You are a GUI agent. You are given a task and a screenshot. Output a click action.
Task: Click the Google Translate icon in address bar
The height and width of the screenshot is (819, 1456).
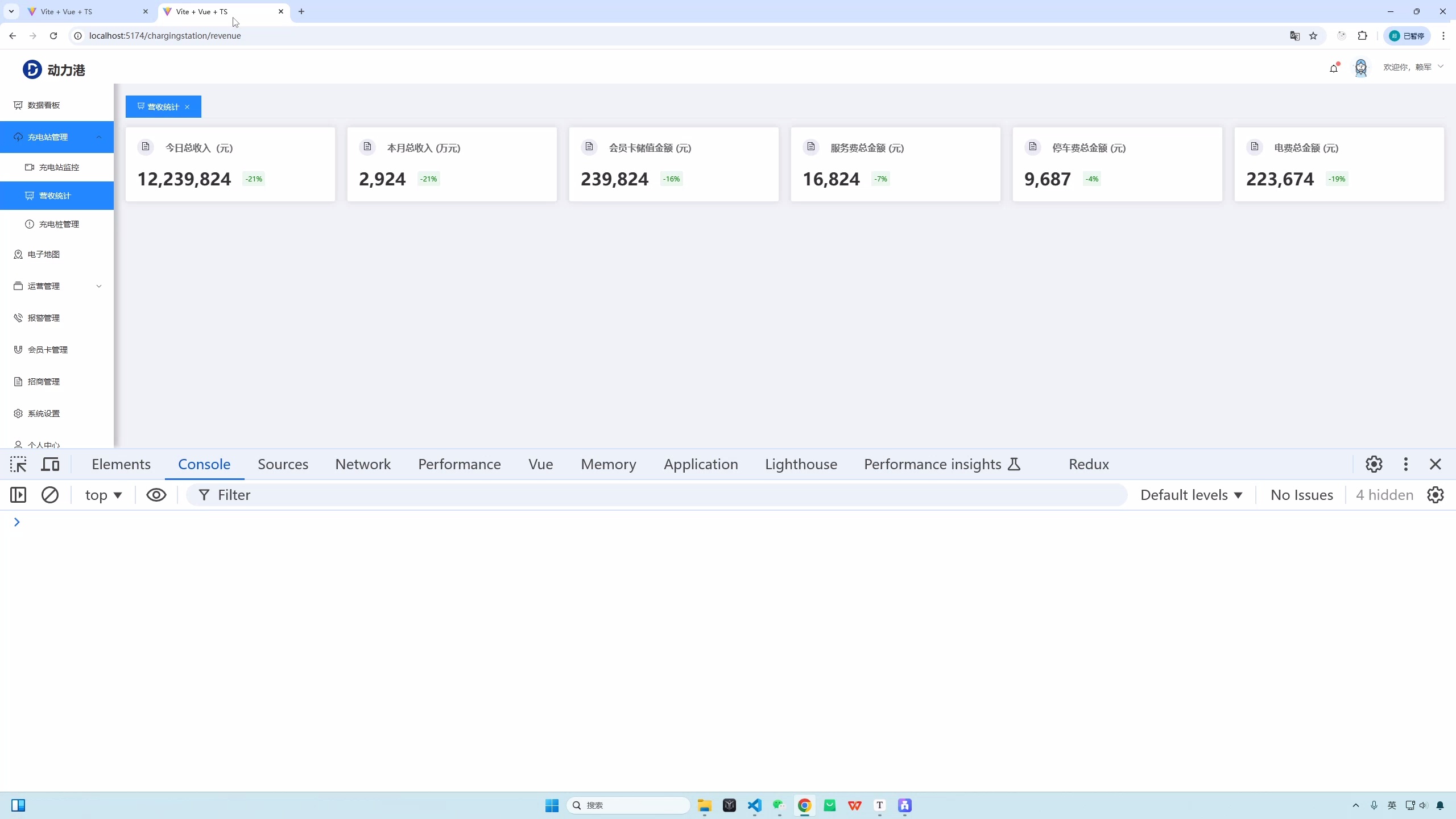pos(1295,36)
